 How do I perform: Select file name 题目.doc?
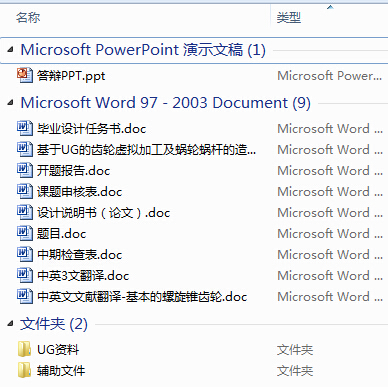point(61,234)
